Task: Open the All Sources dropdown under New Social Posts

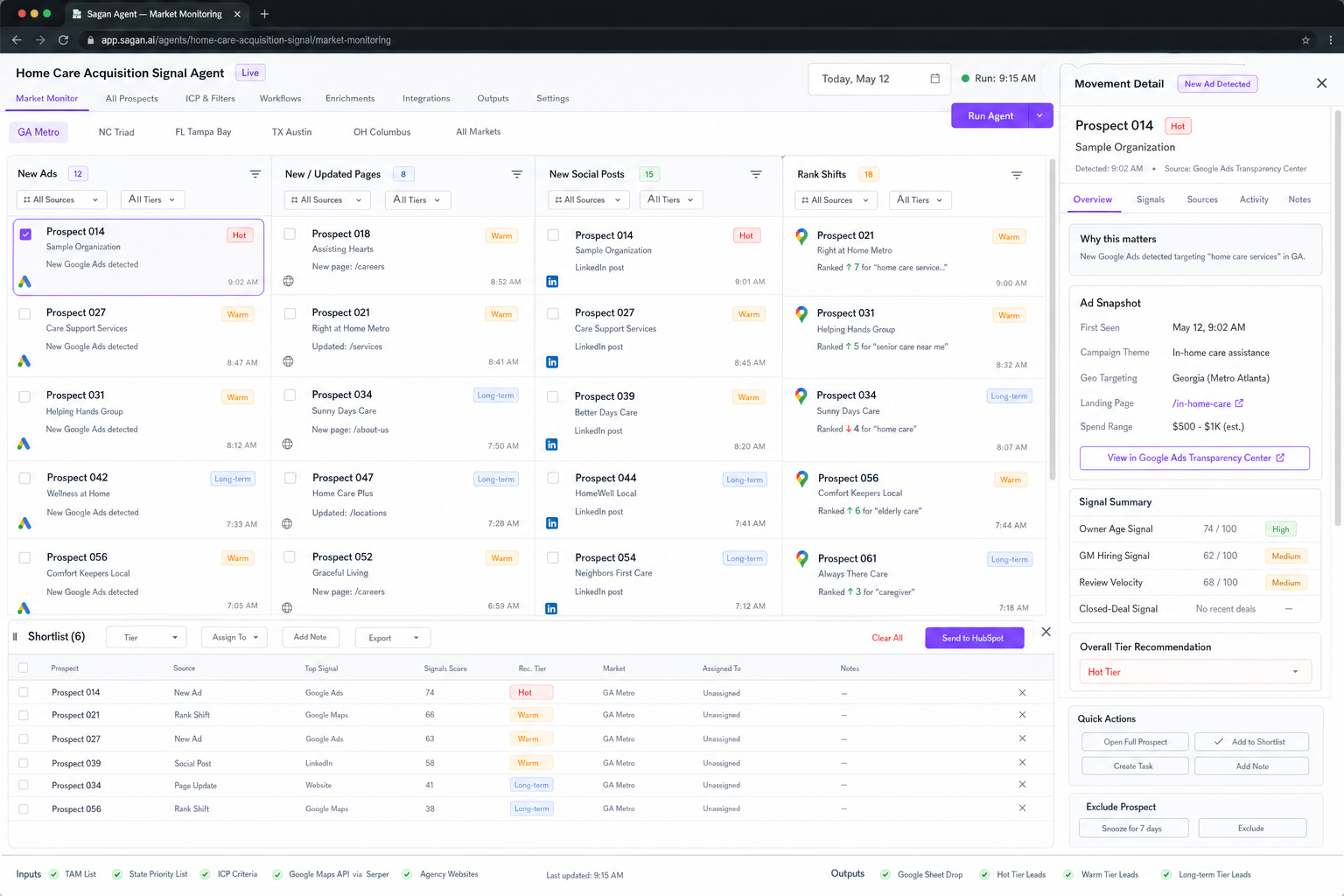Action: click(x=588, y=199)
